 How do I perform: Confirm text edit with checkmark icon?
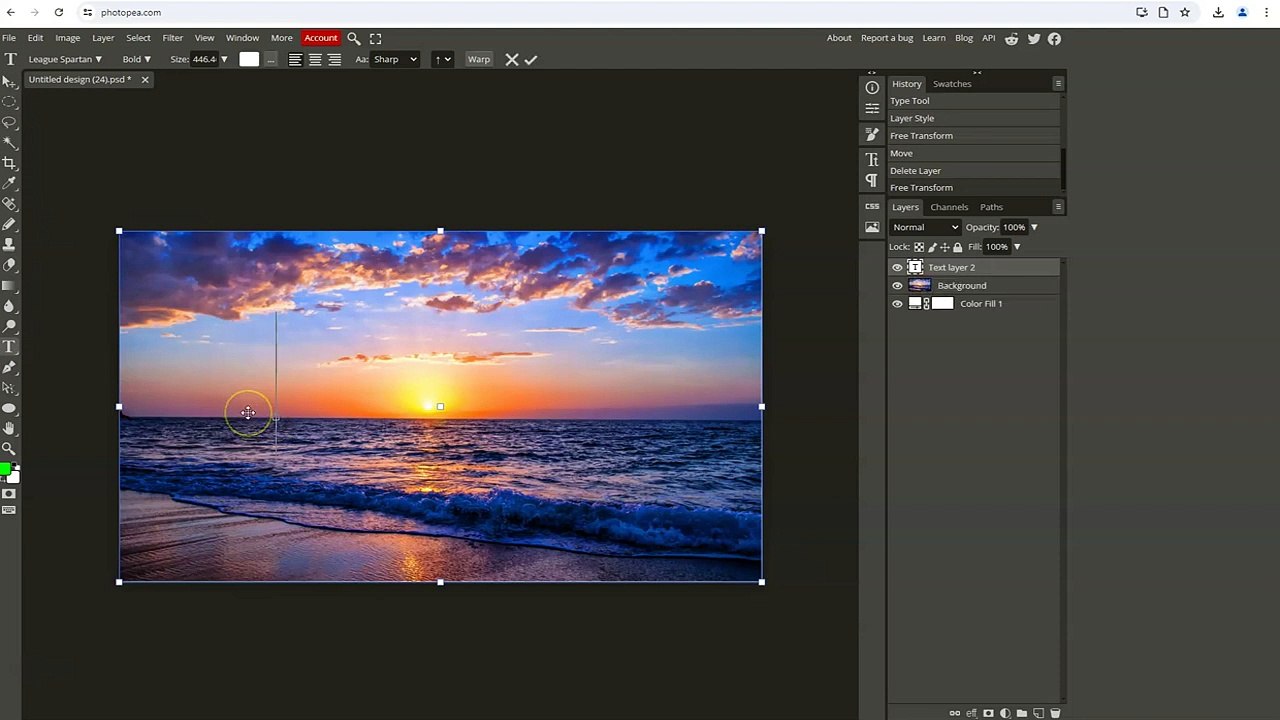tap(531, 60)
